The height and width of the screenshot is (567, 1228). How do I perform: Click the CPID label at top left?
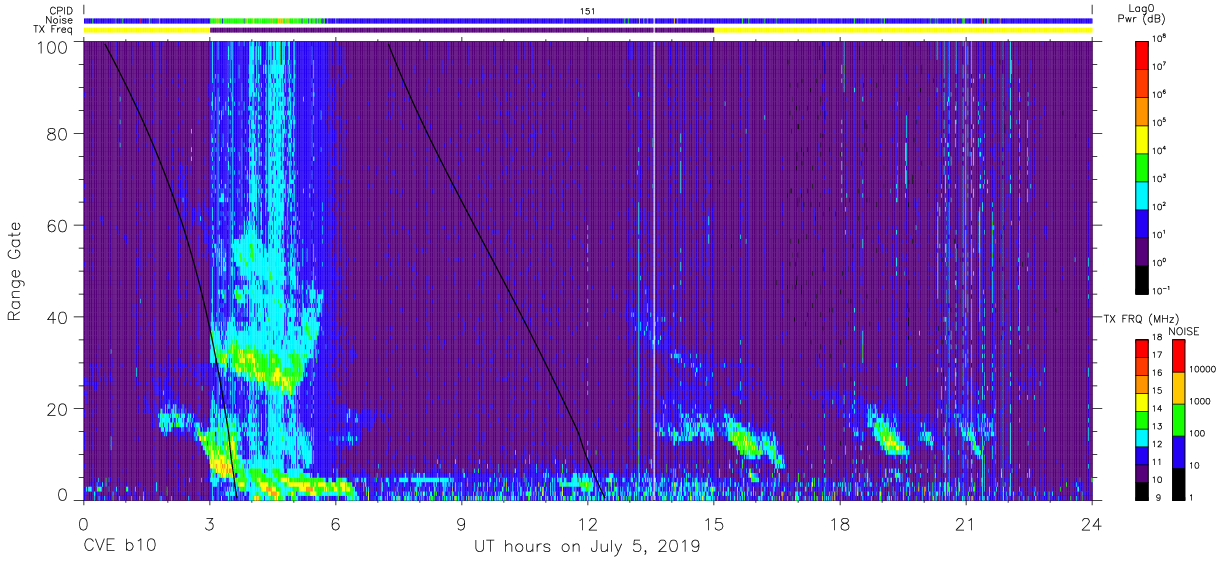[61, 11]
